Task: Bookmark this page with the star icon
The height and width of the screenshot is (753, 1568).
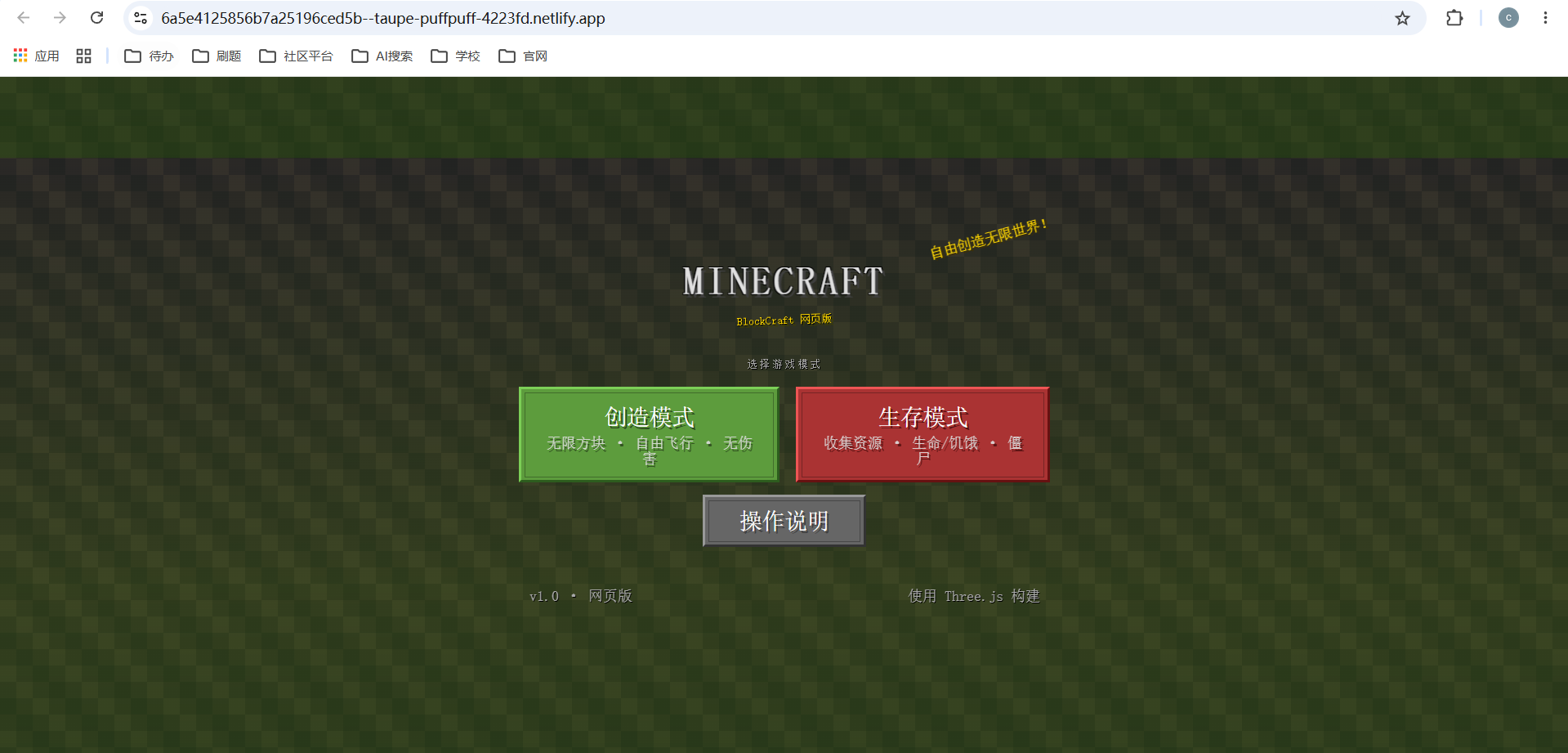Action: [x=1402, y=18]
